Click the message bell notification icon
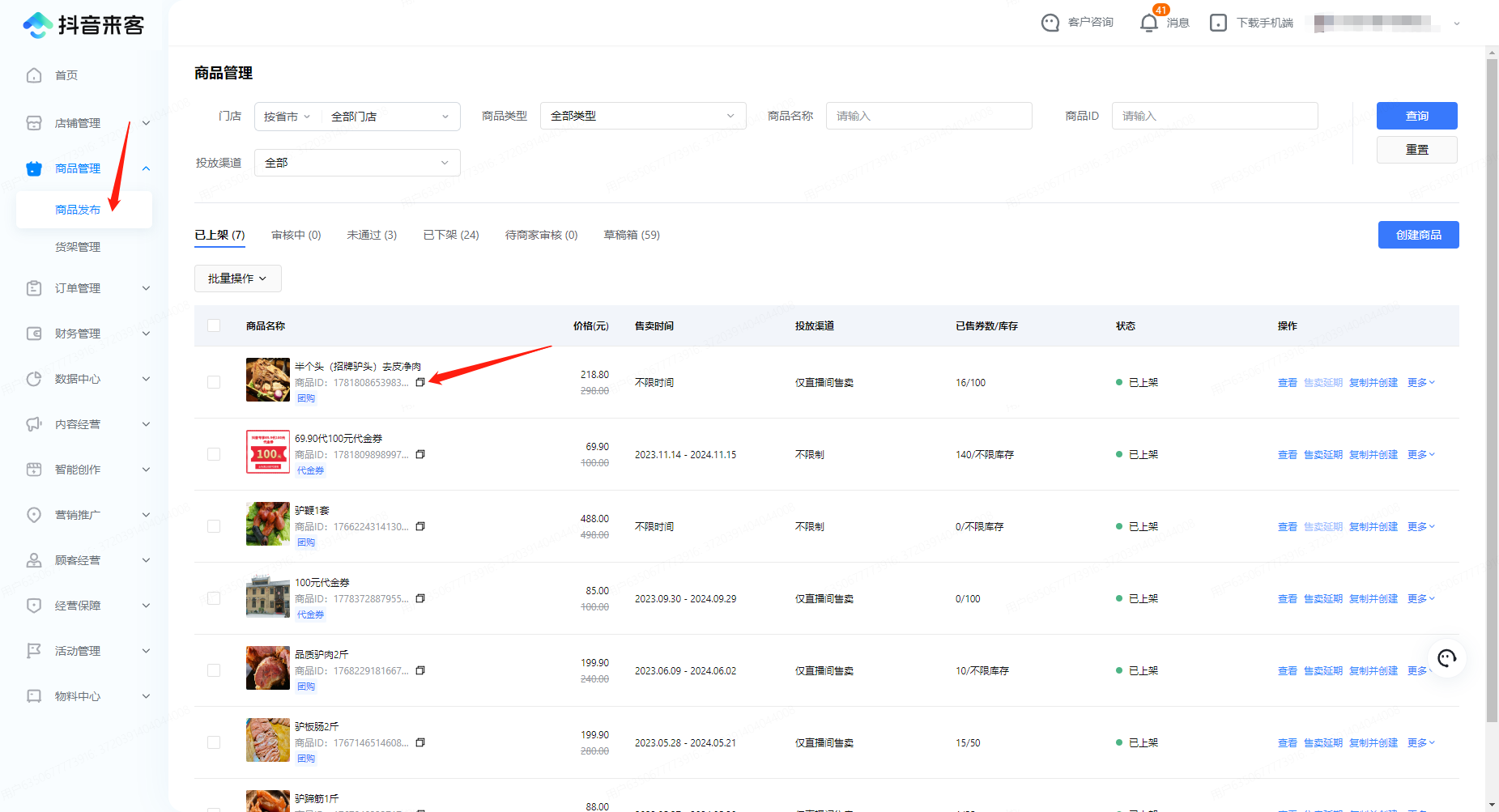 pyautogui.click(x=1148, y=23)
